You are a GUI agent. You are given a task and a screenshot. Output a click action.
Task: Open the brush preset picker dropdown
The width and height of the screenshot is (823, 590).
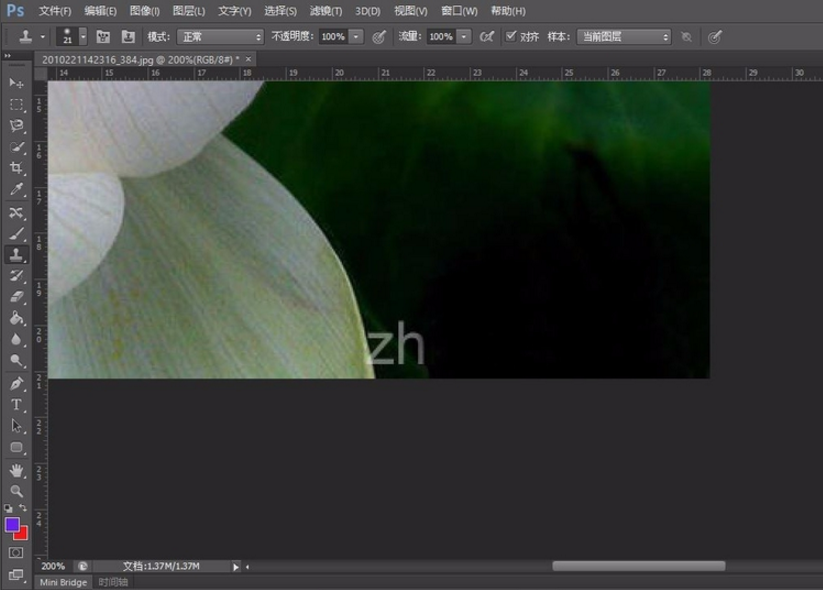click(82, 37)
